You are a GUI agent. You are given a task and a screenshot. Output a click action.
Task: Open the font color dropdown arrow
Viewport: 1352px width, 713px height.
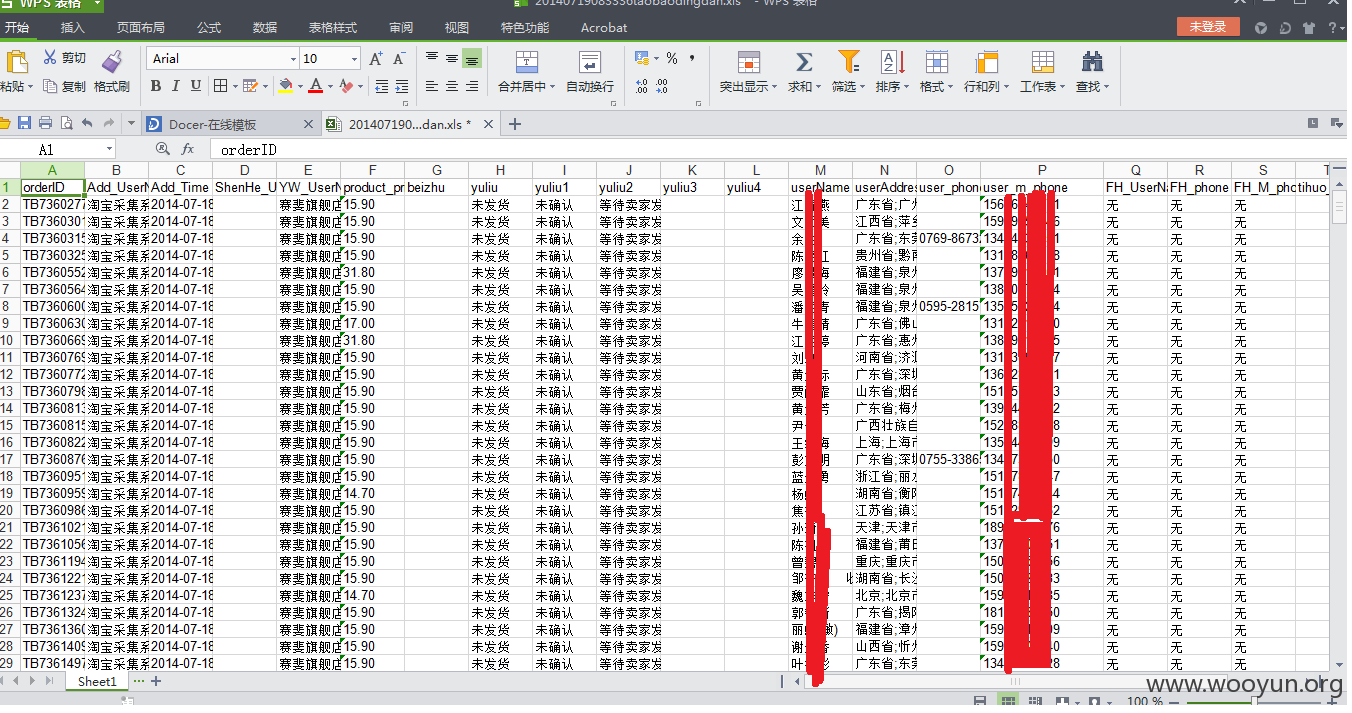331,87
